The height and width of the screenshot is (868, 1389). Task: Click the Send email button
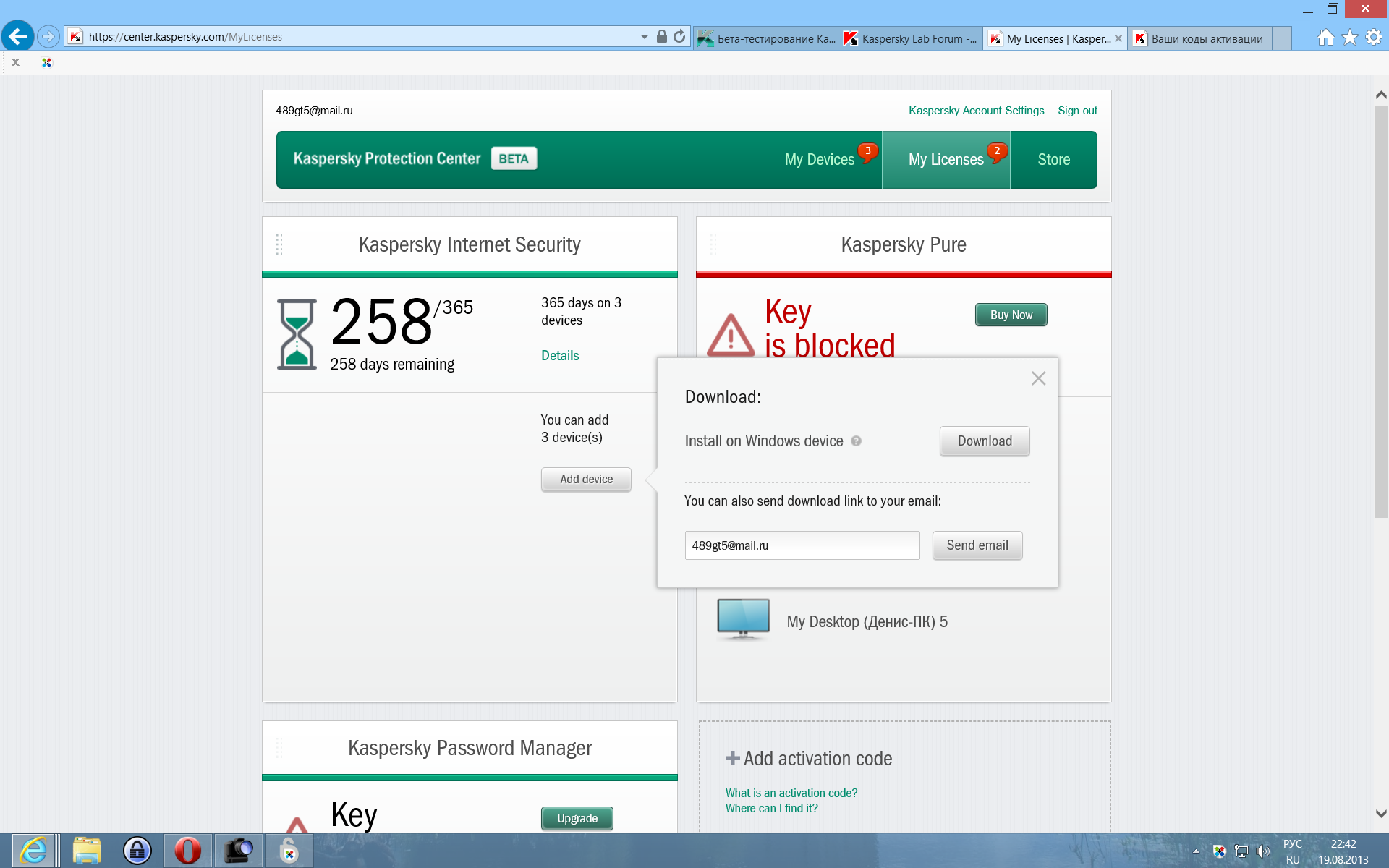click(977, 545)
